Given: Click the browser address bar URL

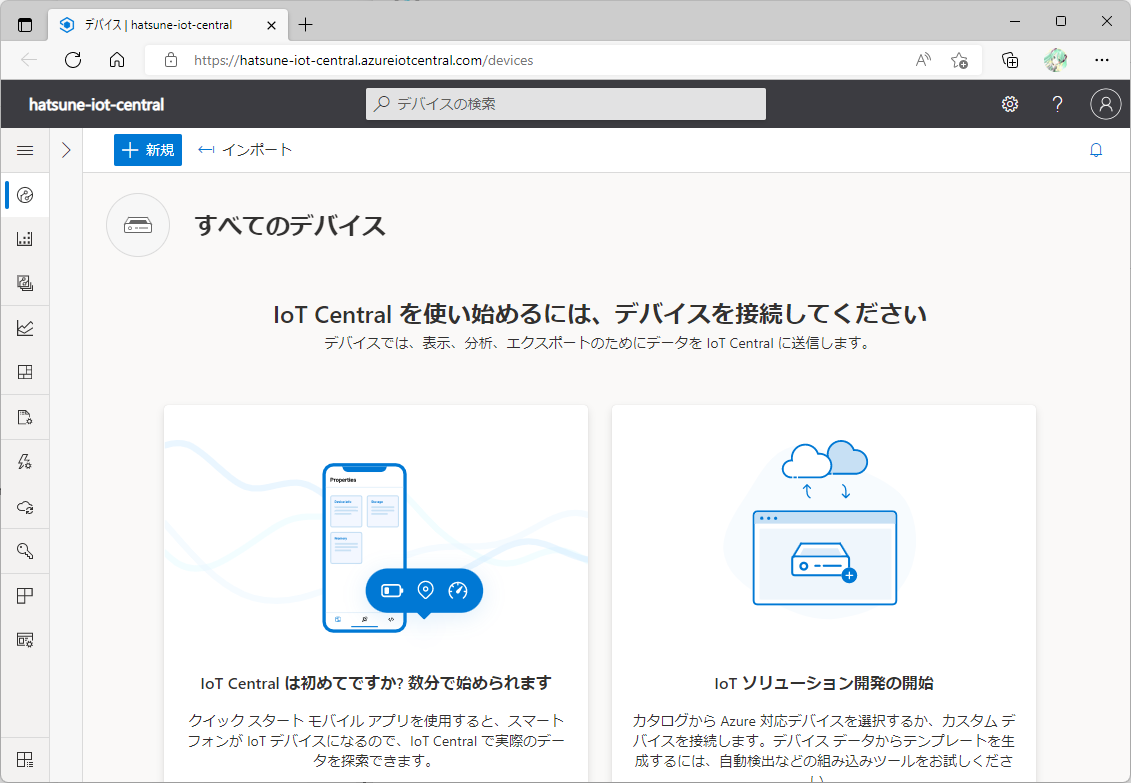Looking at the screenshot, I should coord(364,61).
